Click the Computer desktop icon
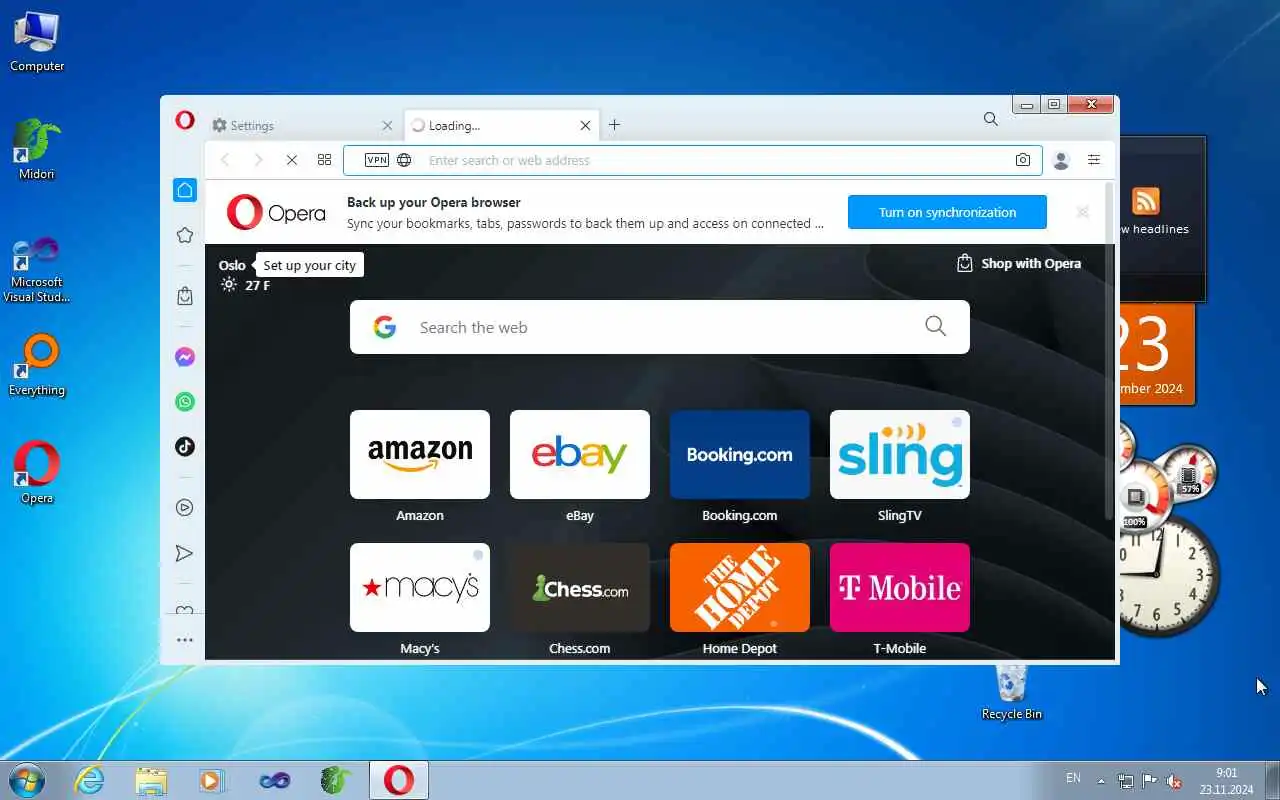This screenshot has width=1280, height=800. pos(37,41)
